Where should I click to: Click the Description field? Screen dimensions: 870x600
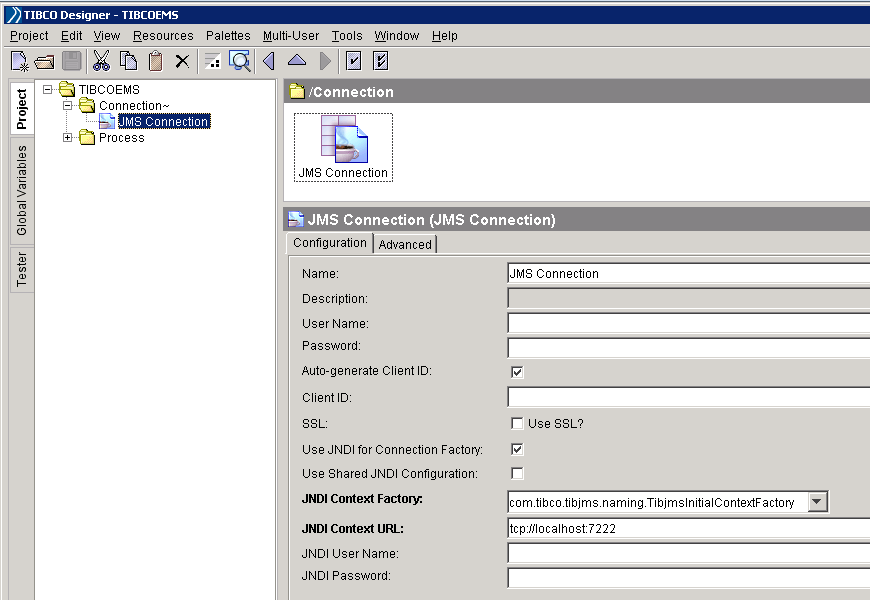point(689,299)
